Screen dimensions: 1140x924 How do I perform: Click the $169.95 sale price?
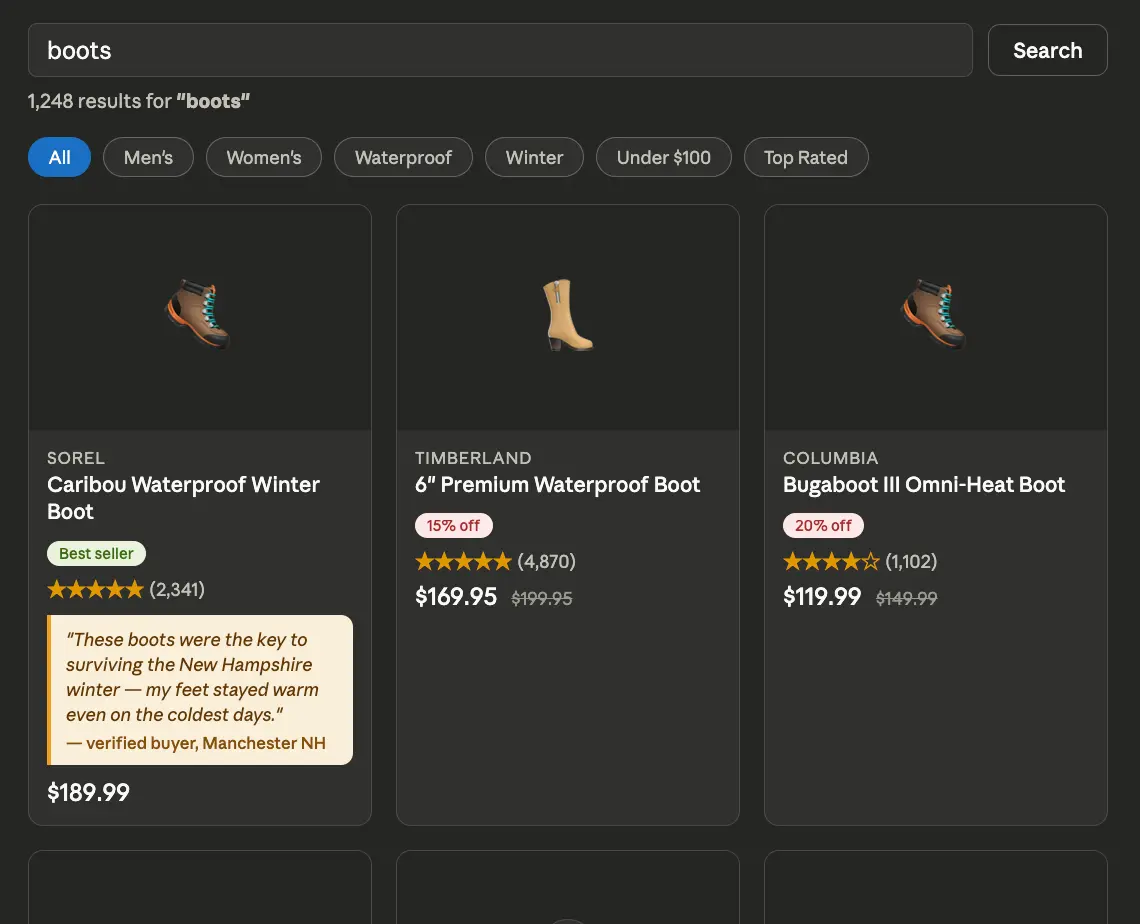456,597
